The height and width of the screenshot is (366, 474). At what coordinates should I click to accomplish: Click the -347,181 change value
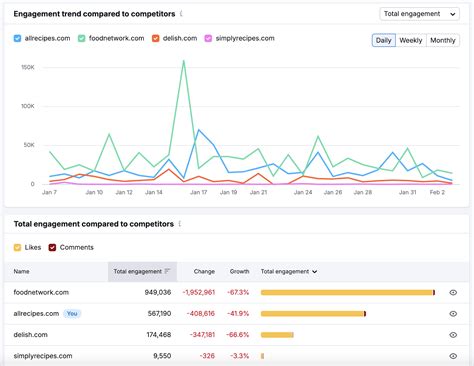tap(202, 335)
